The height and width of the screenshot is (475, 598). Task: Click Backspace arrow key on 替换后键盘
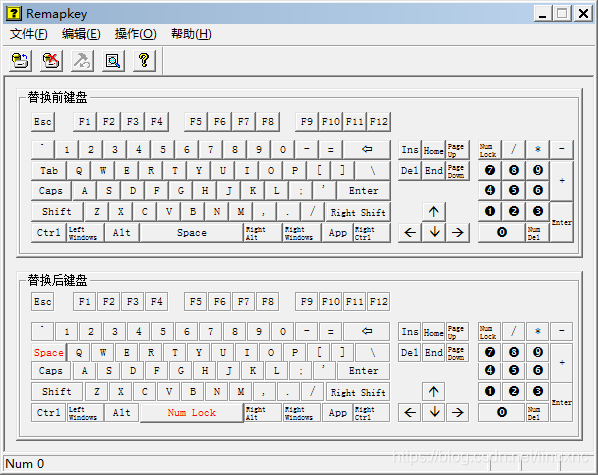pyautogui.click(x=367, y=331)
